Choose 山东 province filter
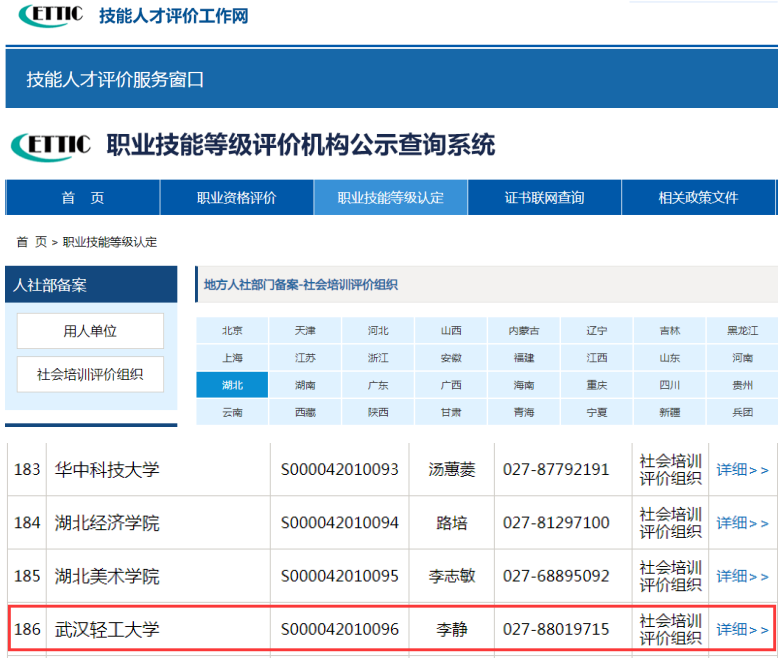The height and width of the screenshot is (658, 778). point(670,358)
